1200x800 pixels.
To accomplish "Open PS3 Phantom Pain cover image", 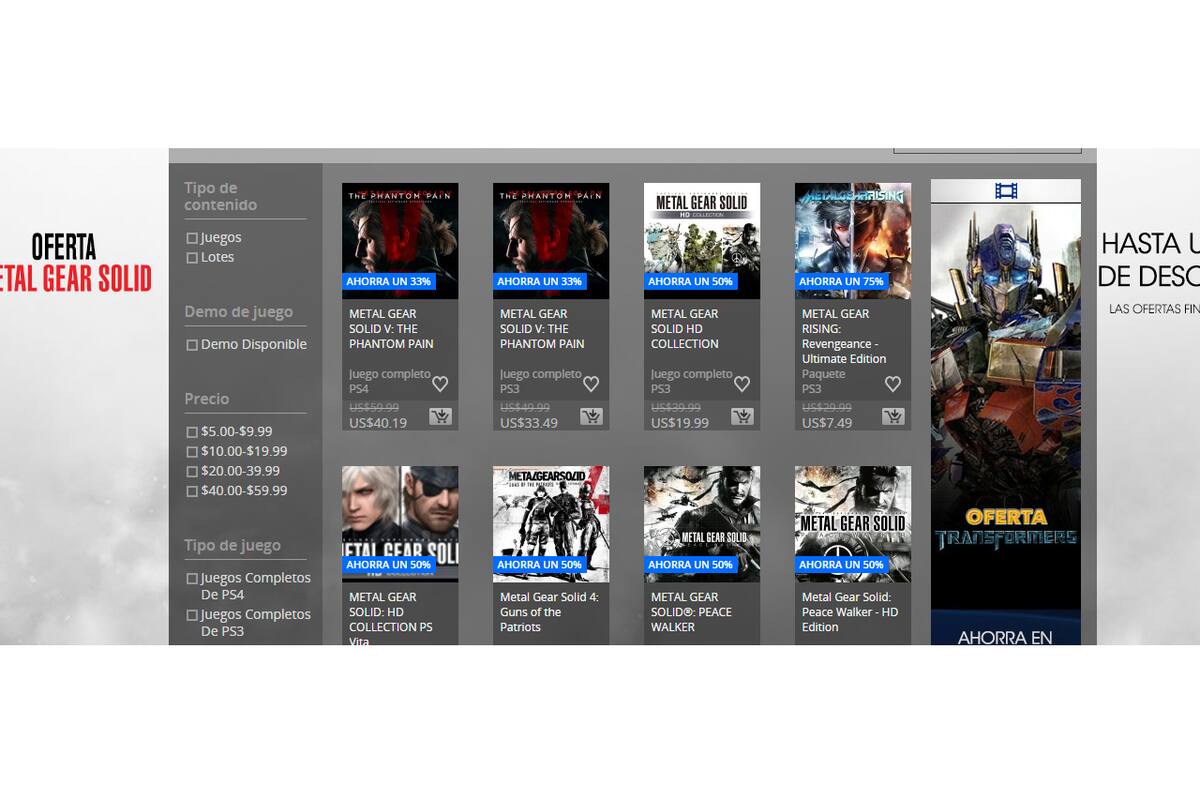I will (551, 241).
